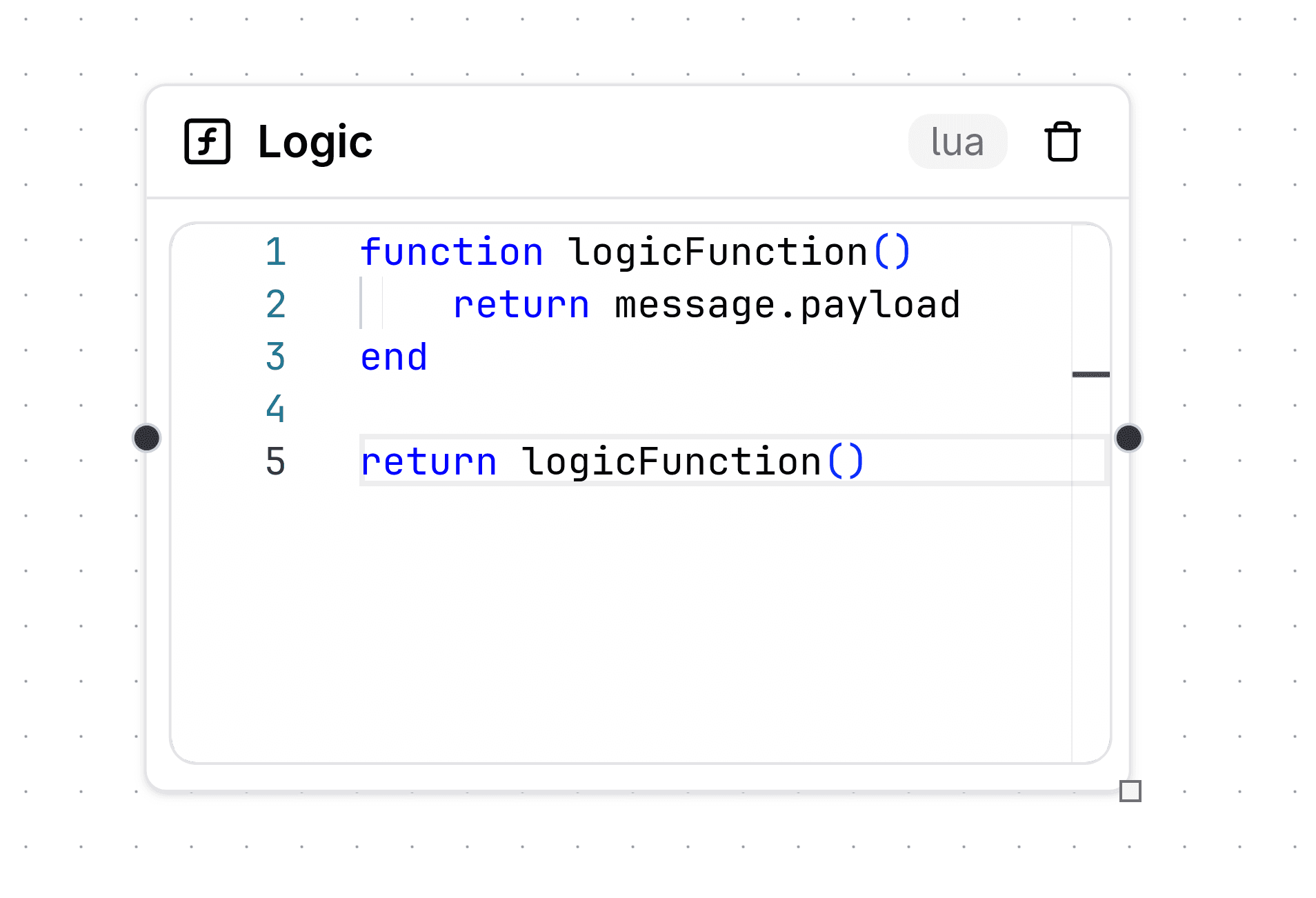This screenshot has height=898, width=1316.
Task: Click message.payload on line 2
Action: pyautogui.click(x=786, y=304)
